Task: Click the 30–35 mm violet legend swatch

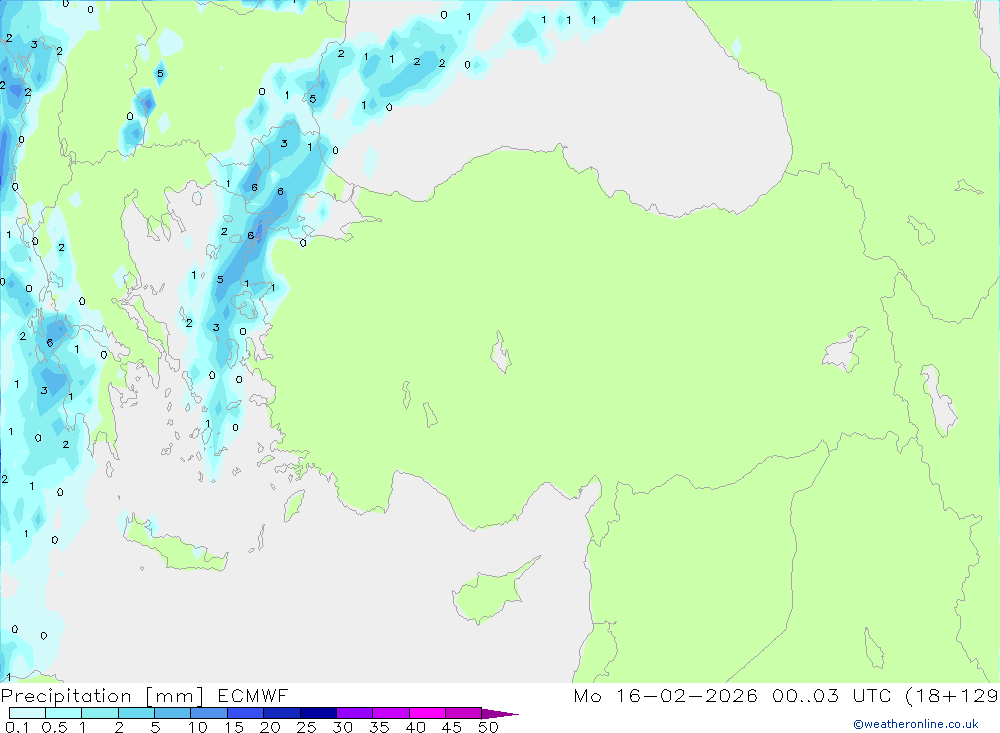Action: (355, 713)
